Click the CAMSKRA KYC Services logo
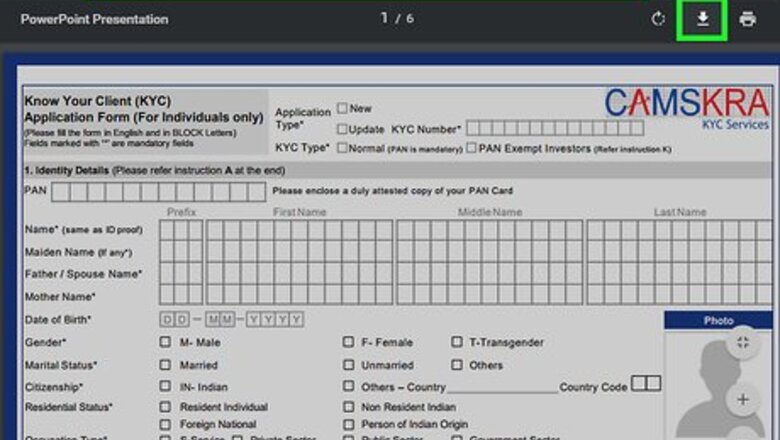The image size is (780, 440). (x=687, y=109)
